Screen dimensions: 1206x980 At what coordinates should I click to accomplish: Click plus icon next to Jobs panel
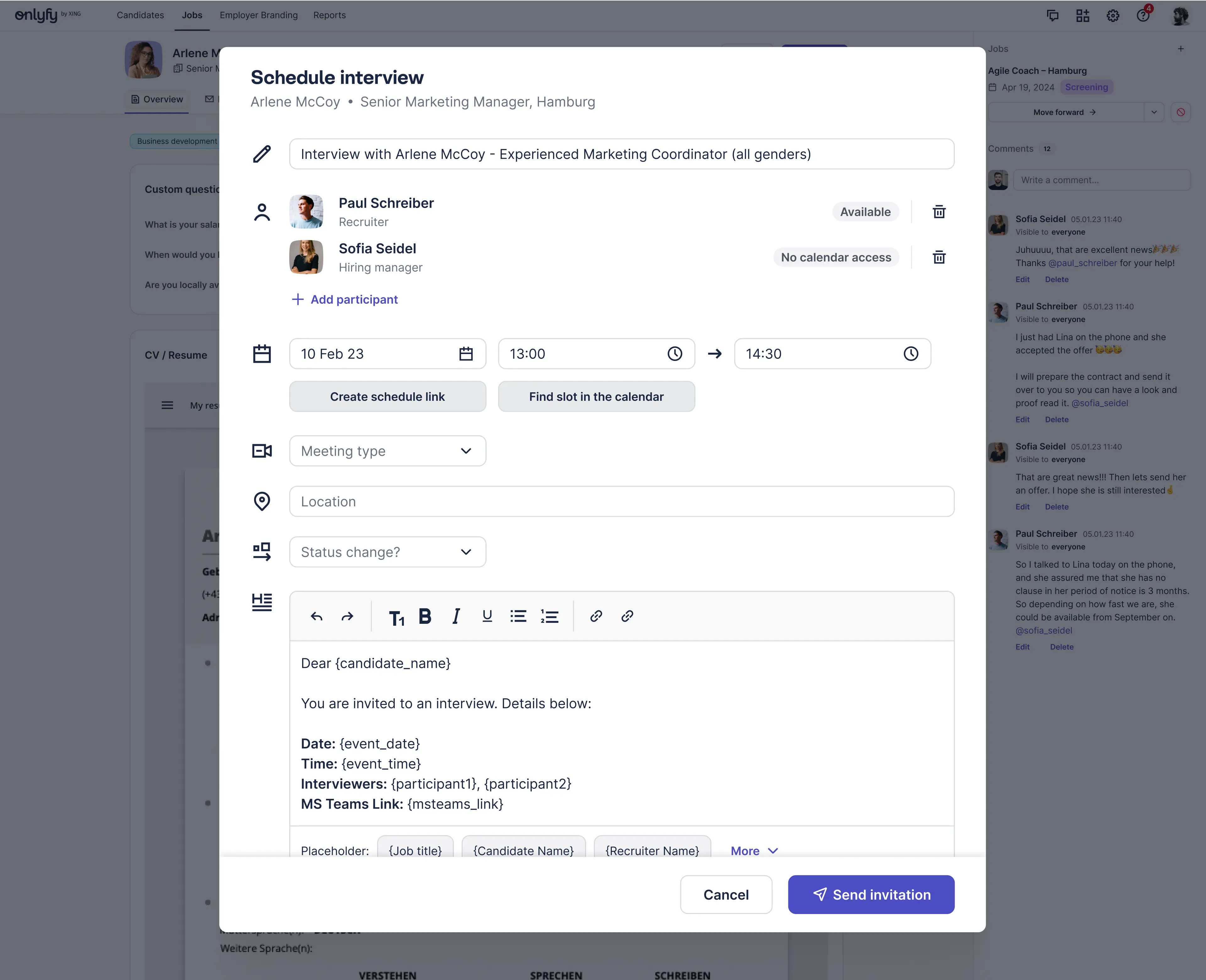pos(1181,49)
